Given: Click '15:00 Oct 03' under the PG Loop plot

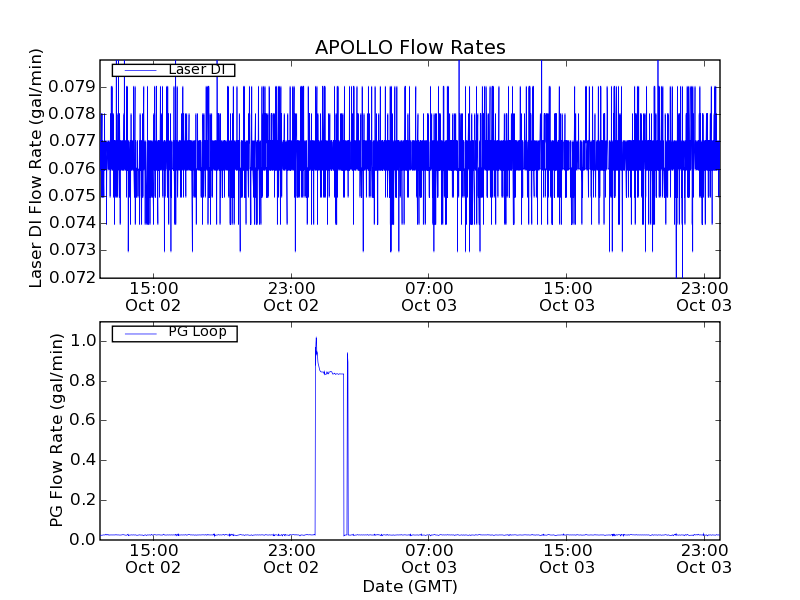Looking at the screenshot, I should [x=567, y=559].
